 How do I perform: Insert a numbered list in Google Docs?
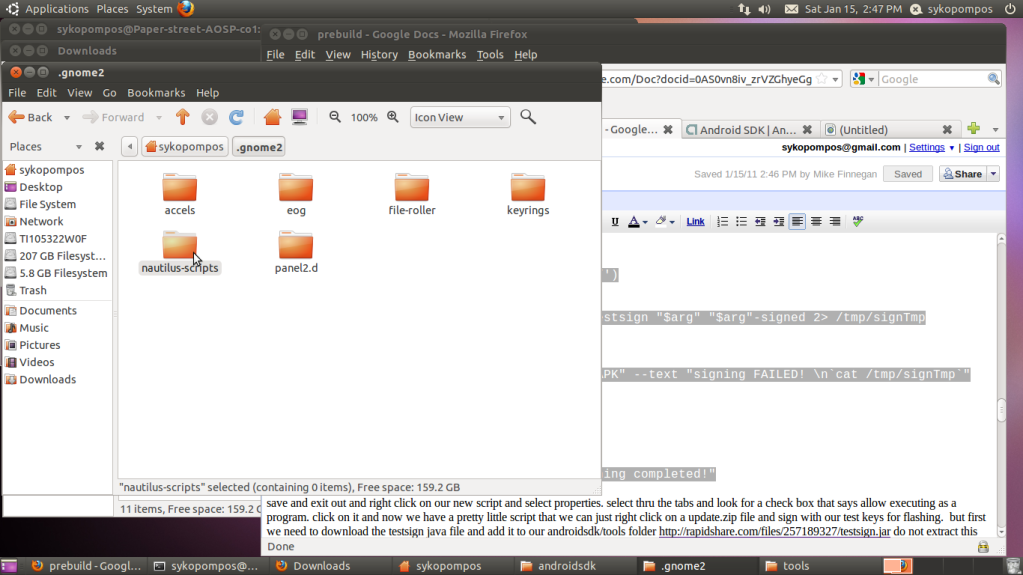[722, 222]
